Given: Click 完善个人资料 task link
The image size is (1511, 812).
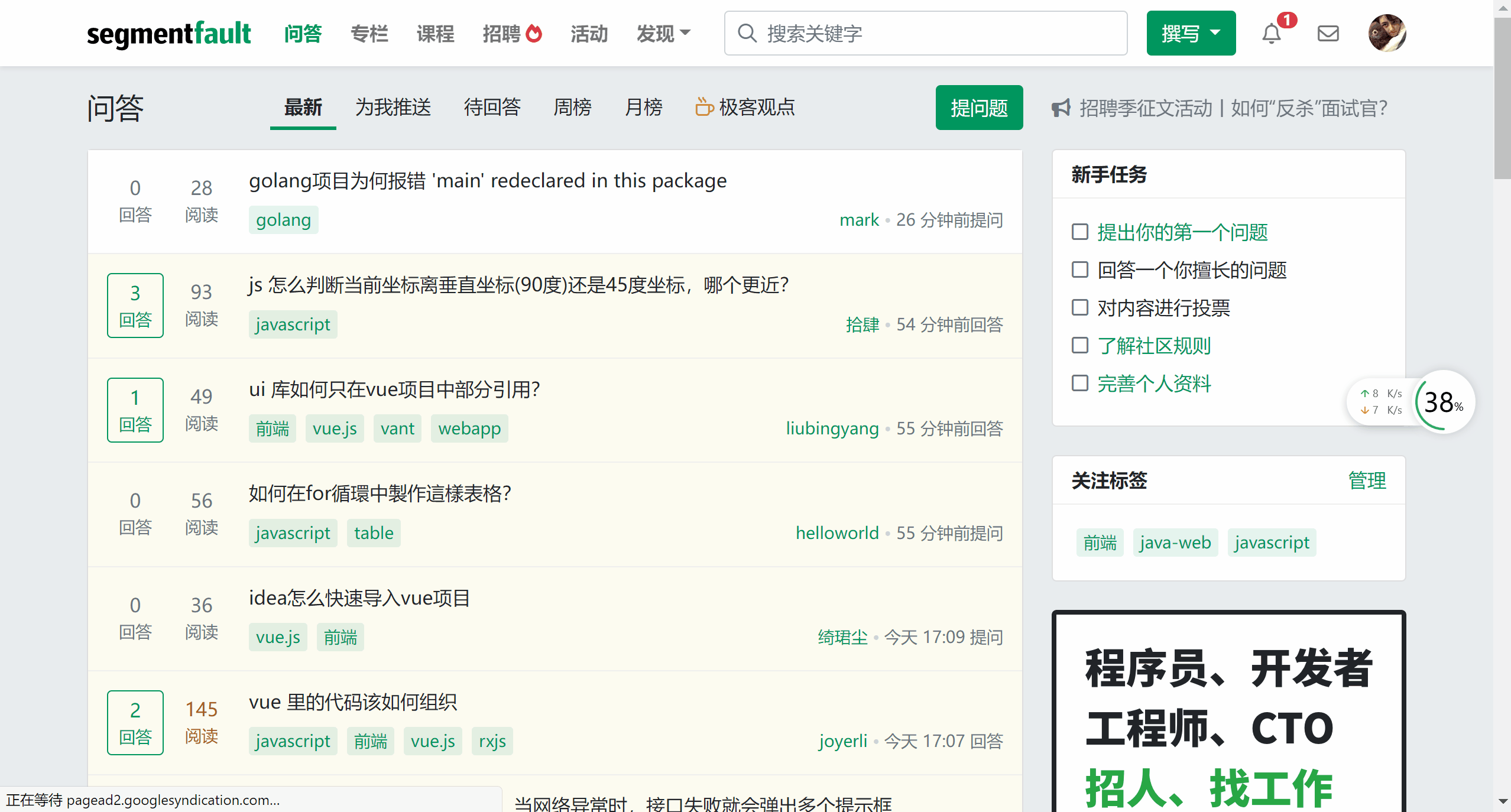Looking at the screenshot, I should coord(1154,384).
